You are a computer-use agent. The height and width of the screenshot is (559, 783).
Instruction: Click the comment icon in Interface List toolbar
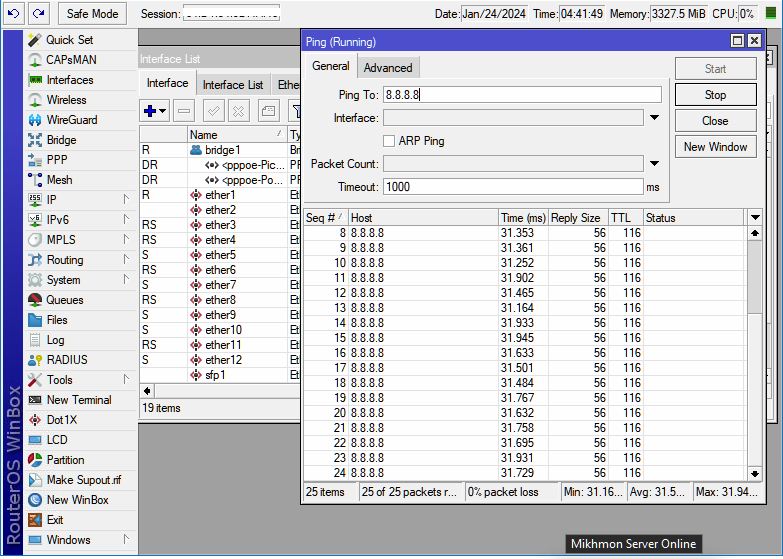(x=268, y=111)
